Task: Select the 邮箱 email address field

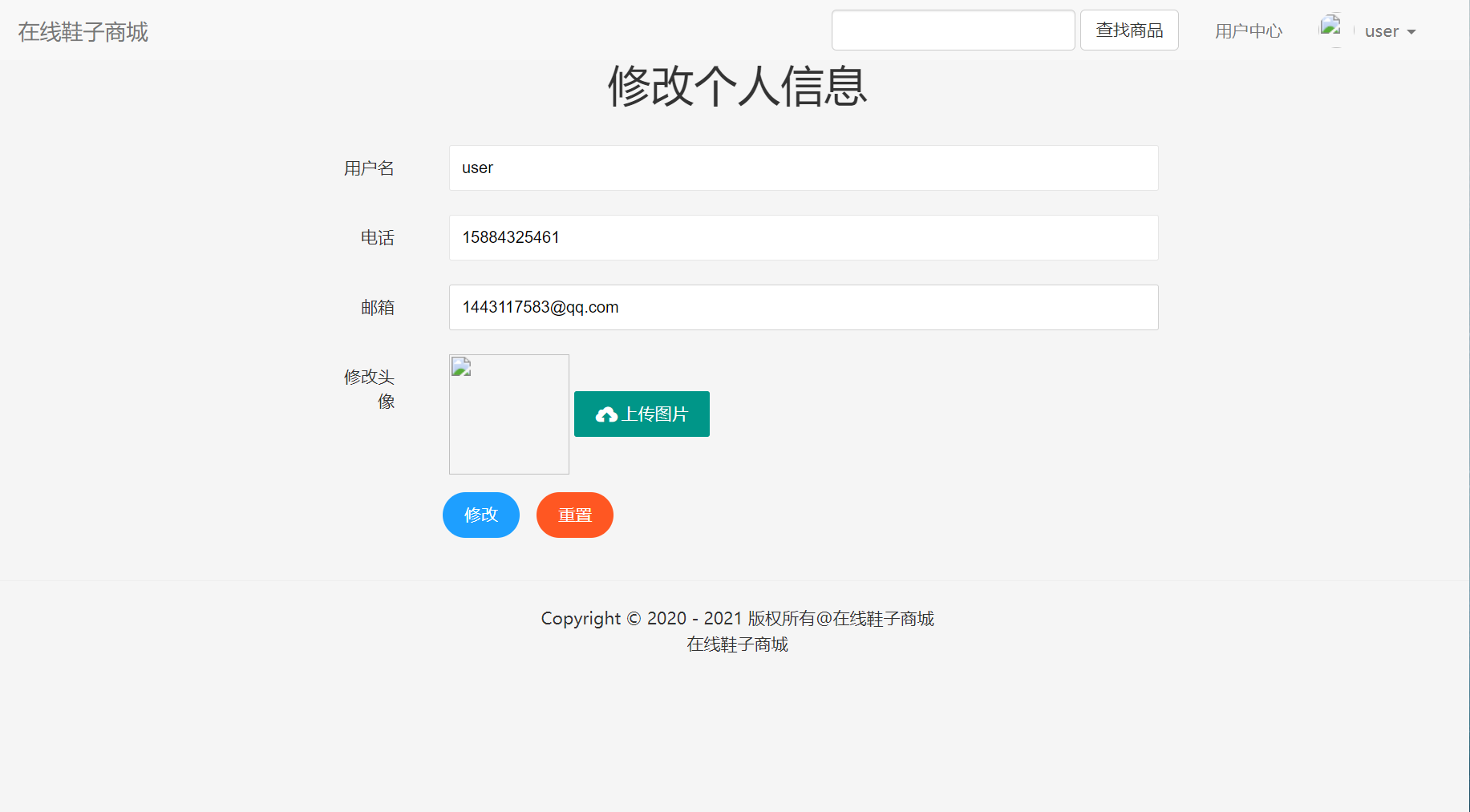Action: tap(803, 307)
